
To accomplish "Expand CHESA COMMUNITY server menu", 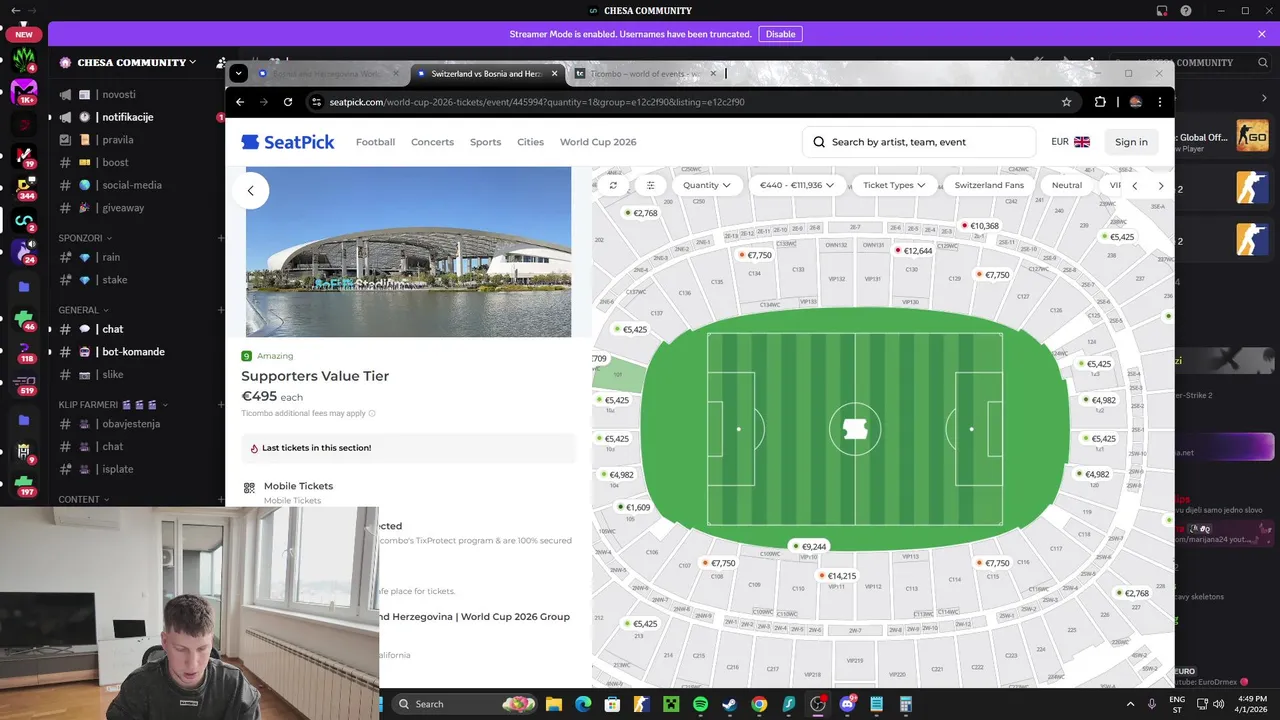I will (x=128, y=62).
